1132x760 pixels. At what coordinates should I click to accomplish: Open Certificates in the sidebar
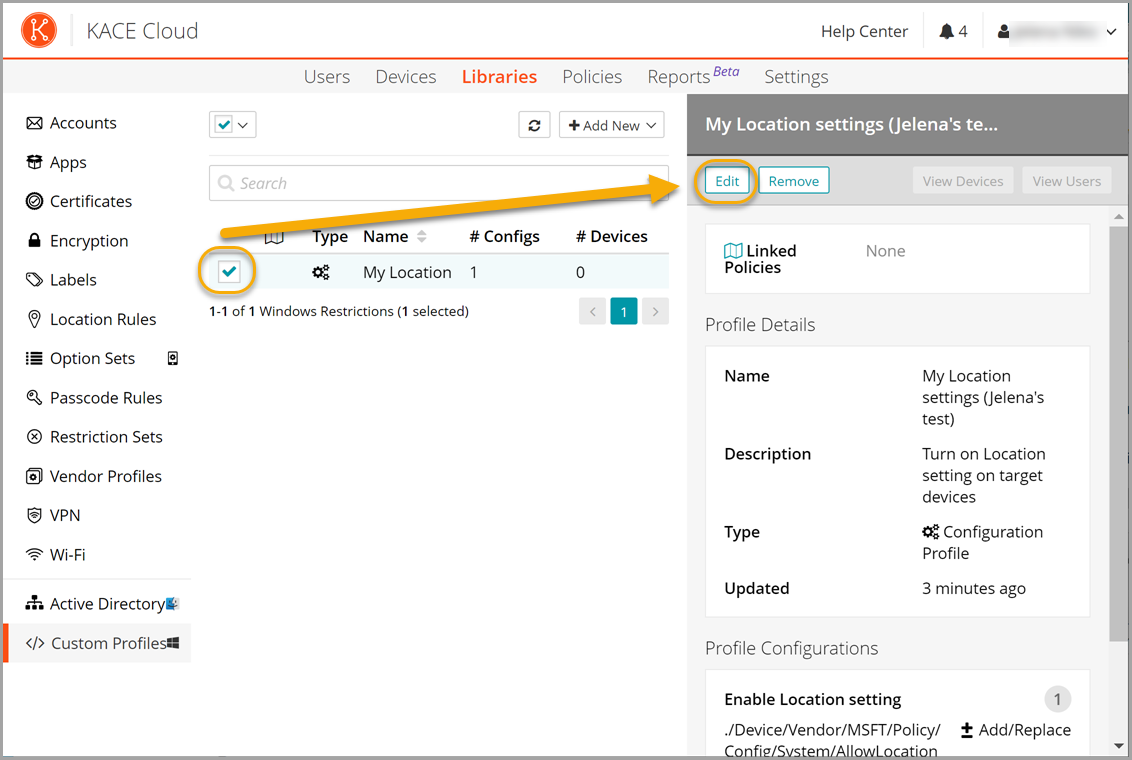click(90, 201)
